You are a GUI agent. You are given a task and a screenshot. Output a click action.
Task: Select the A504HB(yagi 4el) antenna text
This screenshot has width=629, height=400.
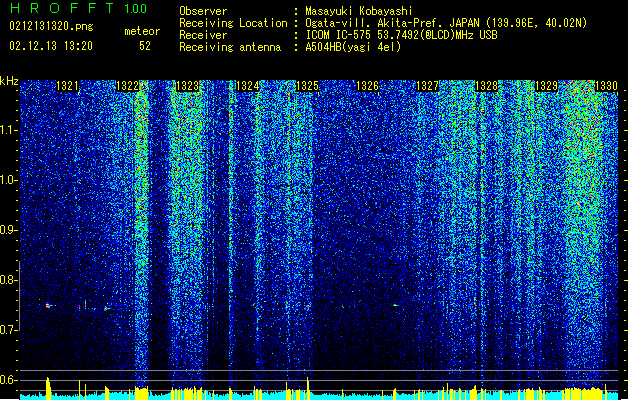[353, 47]
